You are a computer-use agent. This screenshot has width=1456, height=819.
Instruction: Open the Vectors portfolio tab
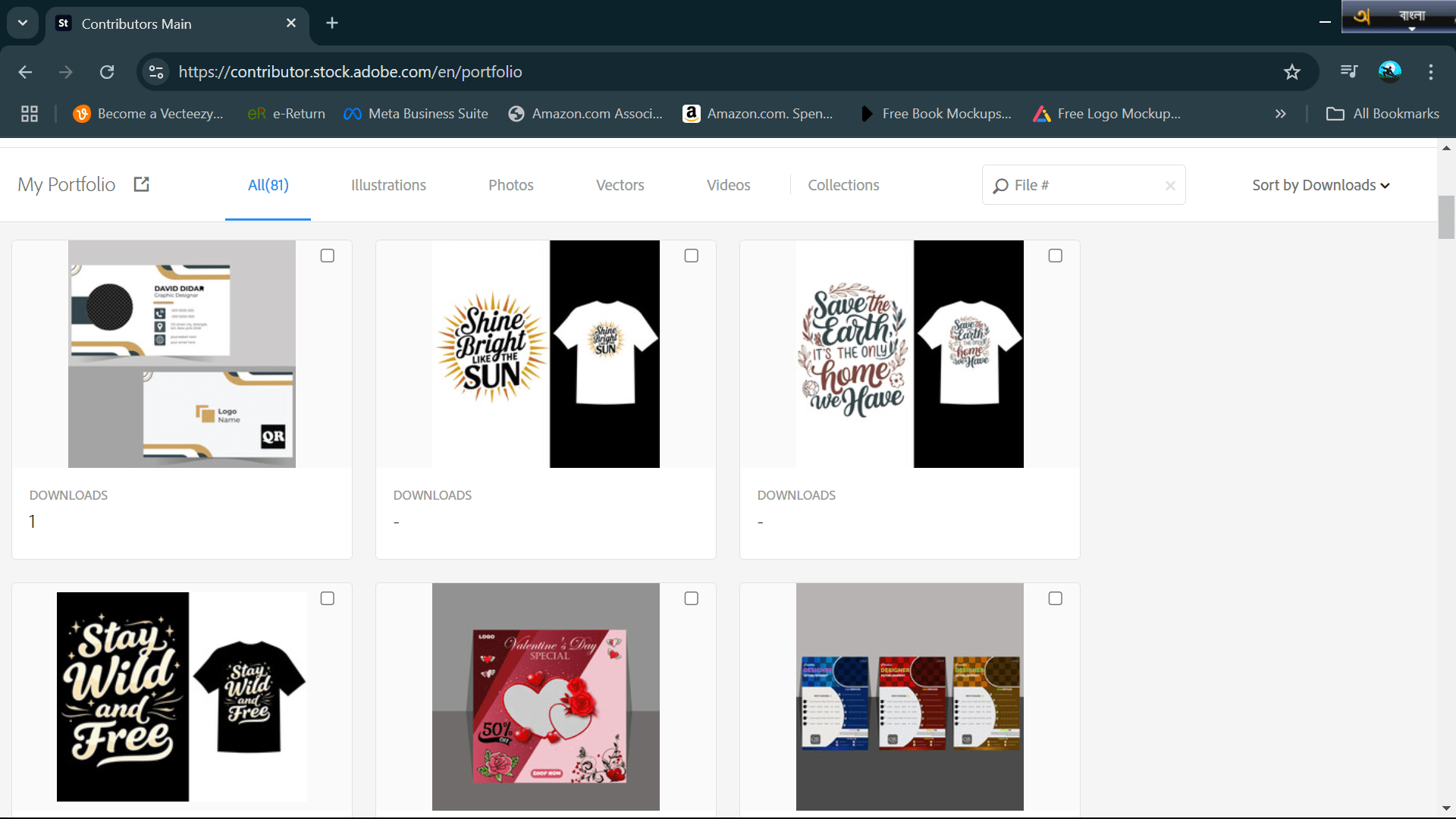(x=620, y=185)
